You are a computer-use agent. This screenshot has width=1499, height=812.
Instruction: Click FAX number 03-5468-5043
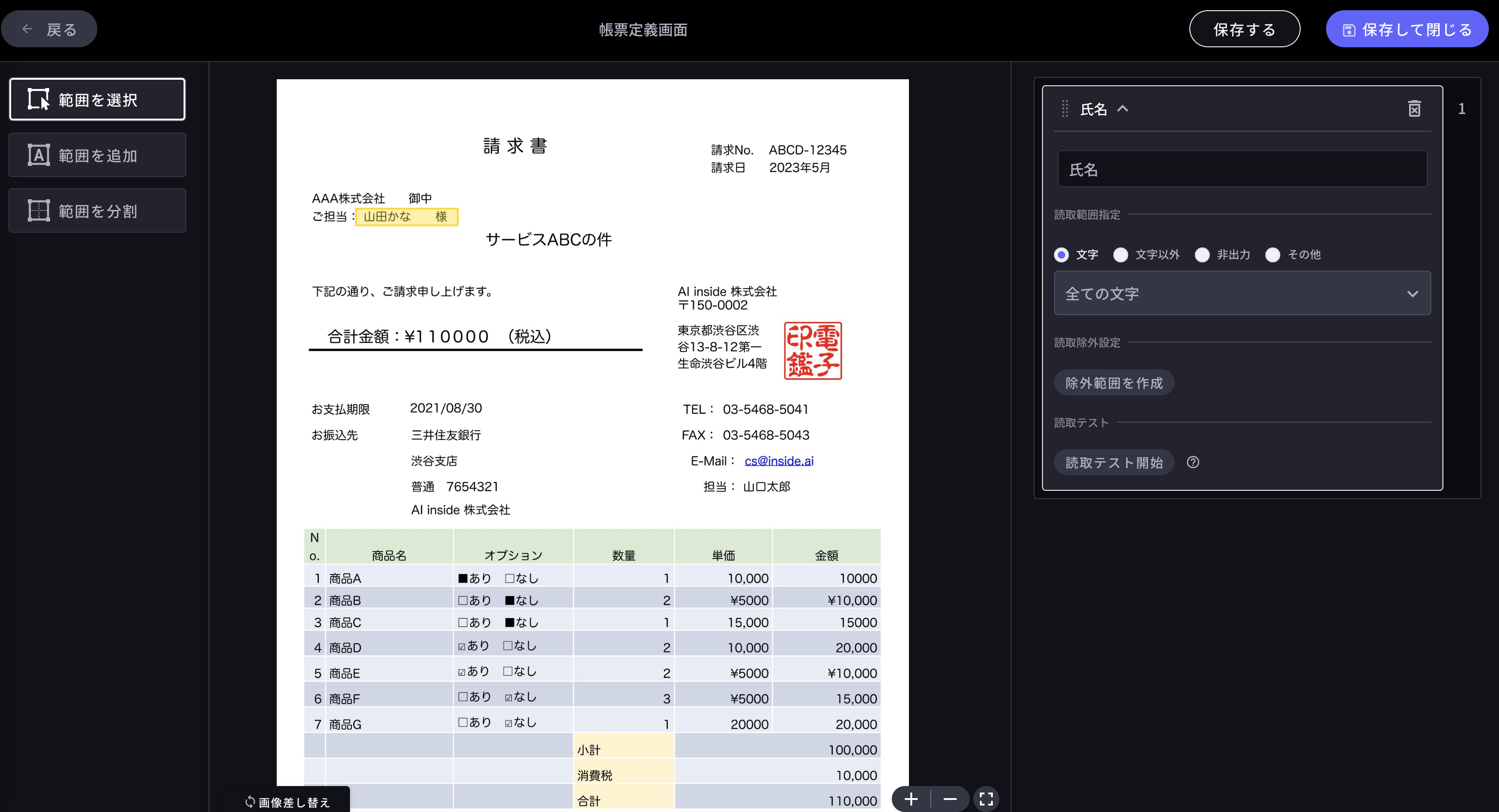765,434
